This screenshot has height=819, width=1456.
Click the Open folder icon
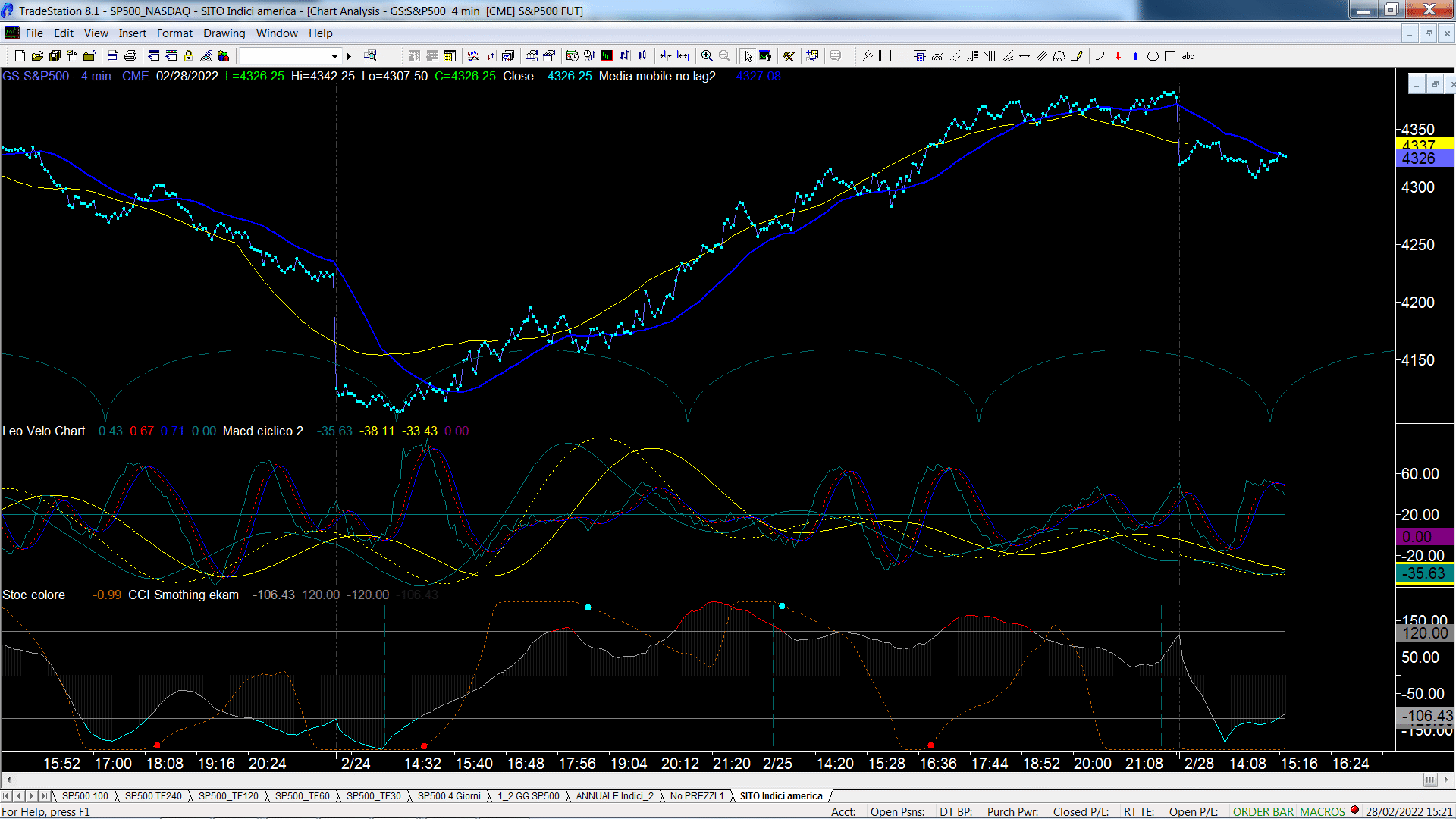coord(37,56)
